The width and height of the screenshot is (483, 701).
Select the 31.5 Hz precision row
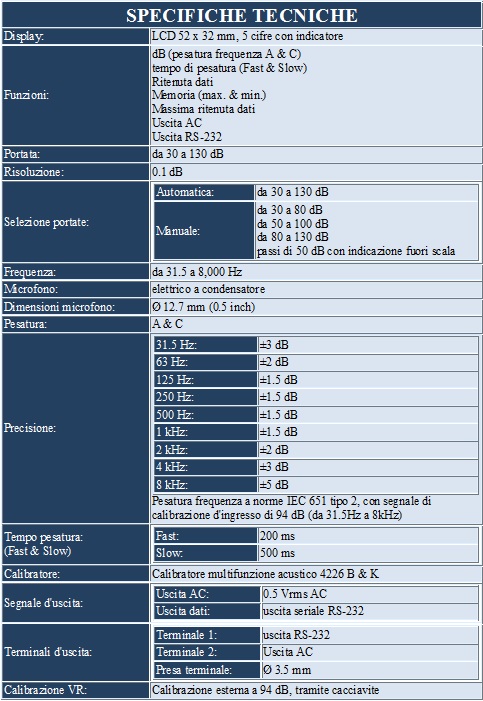pos(316,345)
